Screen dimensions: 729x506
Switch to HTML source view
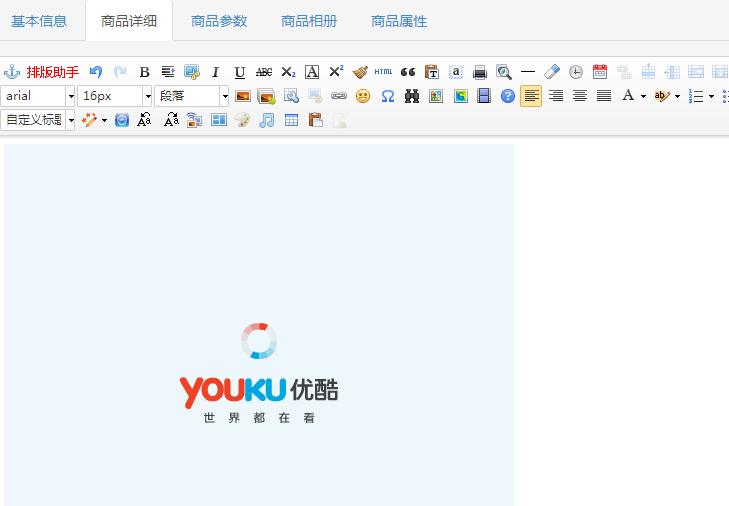384,72
